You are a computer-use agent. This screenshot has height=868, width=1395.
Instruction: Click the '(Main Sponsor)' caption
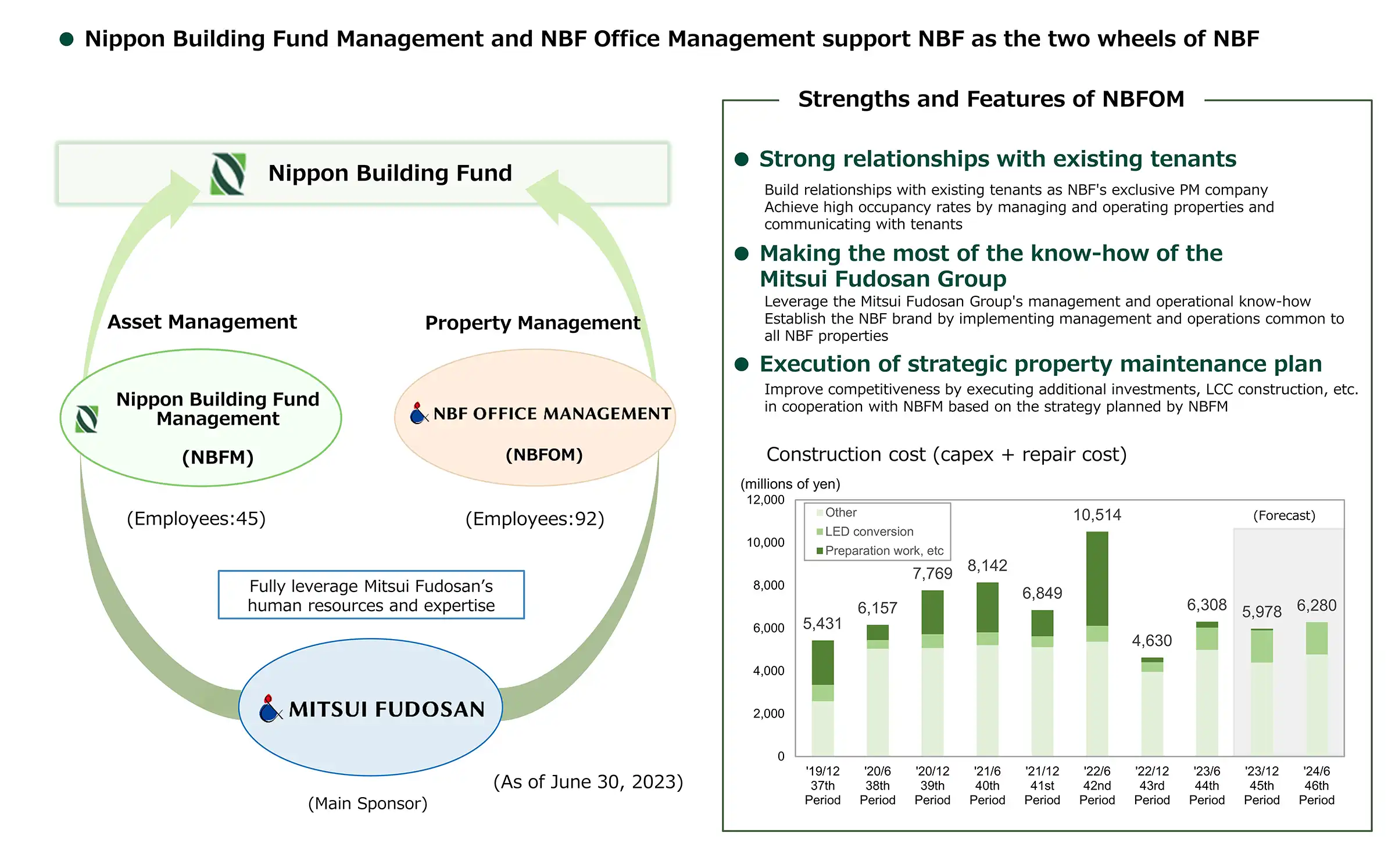tap(368, 804)
